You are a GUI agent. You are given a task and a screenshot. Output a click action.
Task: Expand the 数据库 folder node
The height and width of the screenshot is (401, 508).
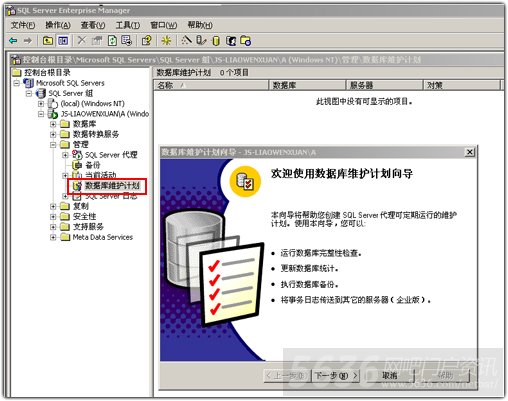53,124
